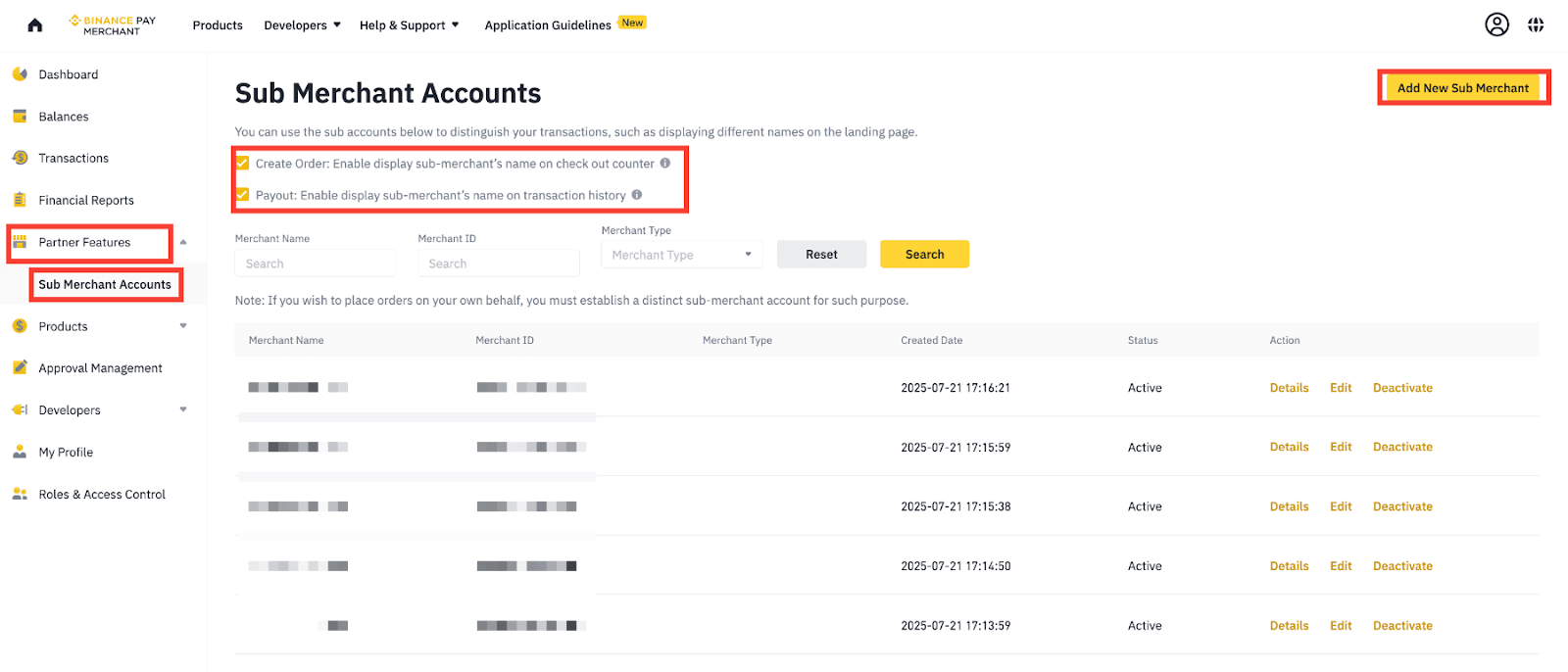Screen dimensions: 1568x672
Task: Click the Approval Management pencil icon
Action: [20, 368]
